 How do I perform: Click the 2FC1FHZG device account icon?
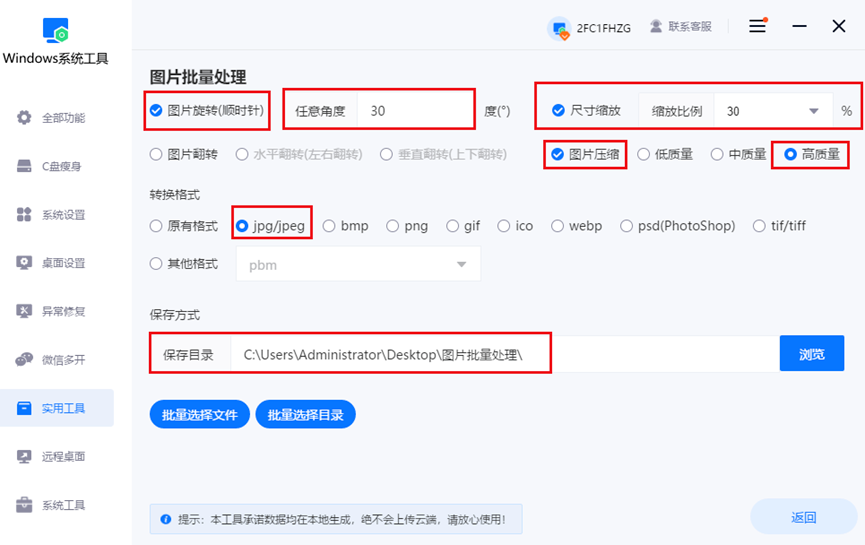point(560,28)
